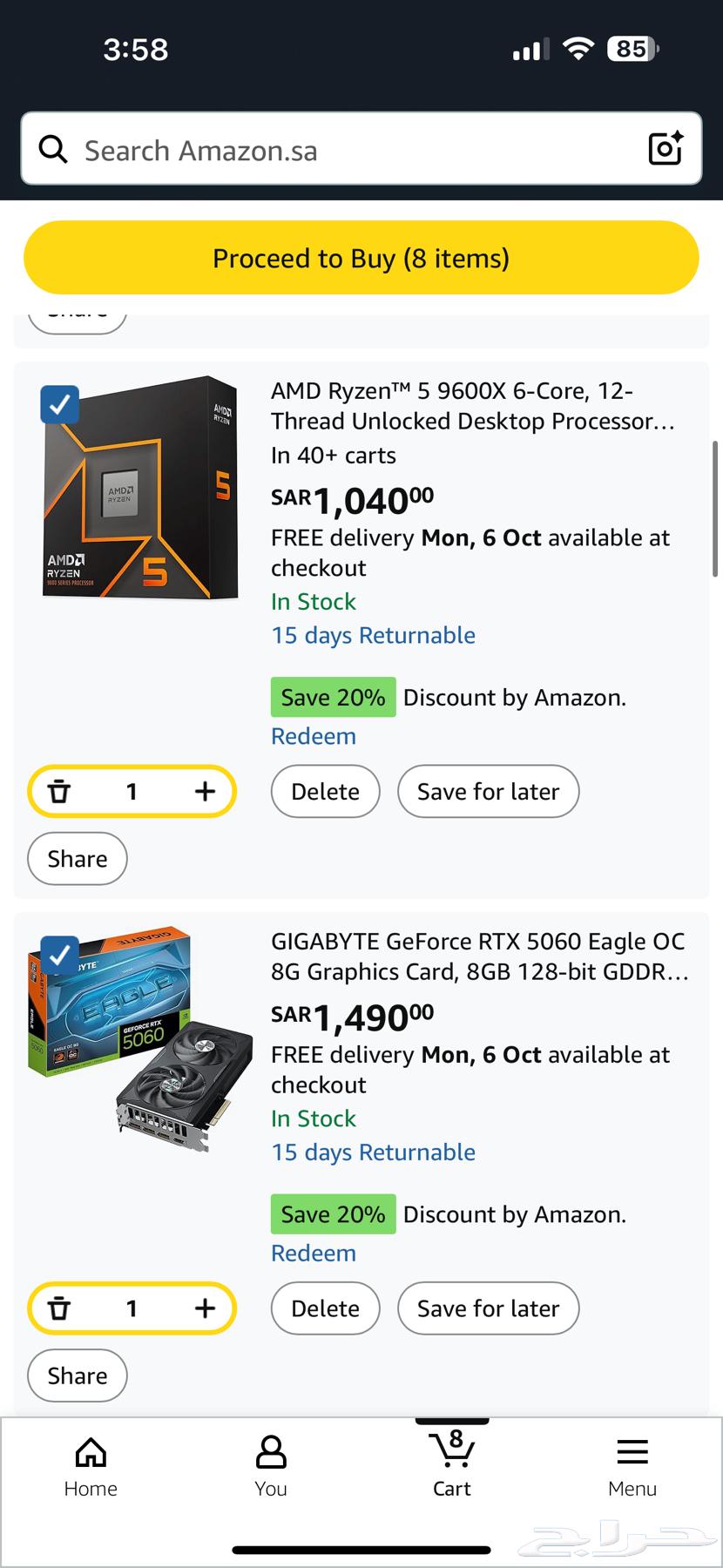Open 15 days Returnable for the processor

373,635
